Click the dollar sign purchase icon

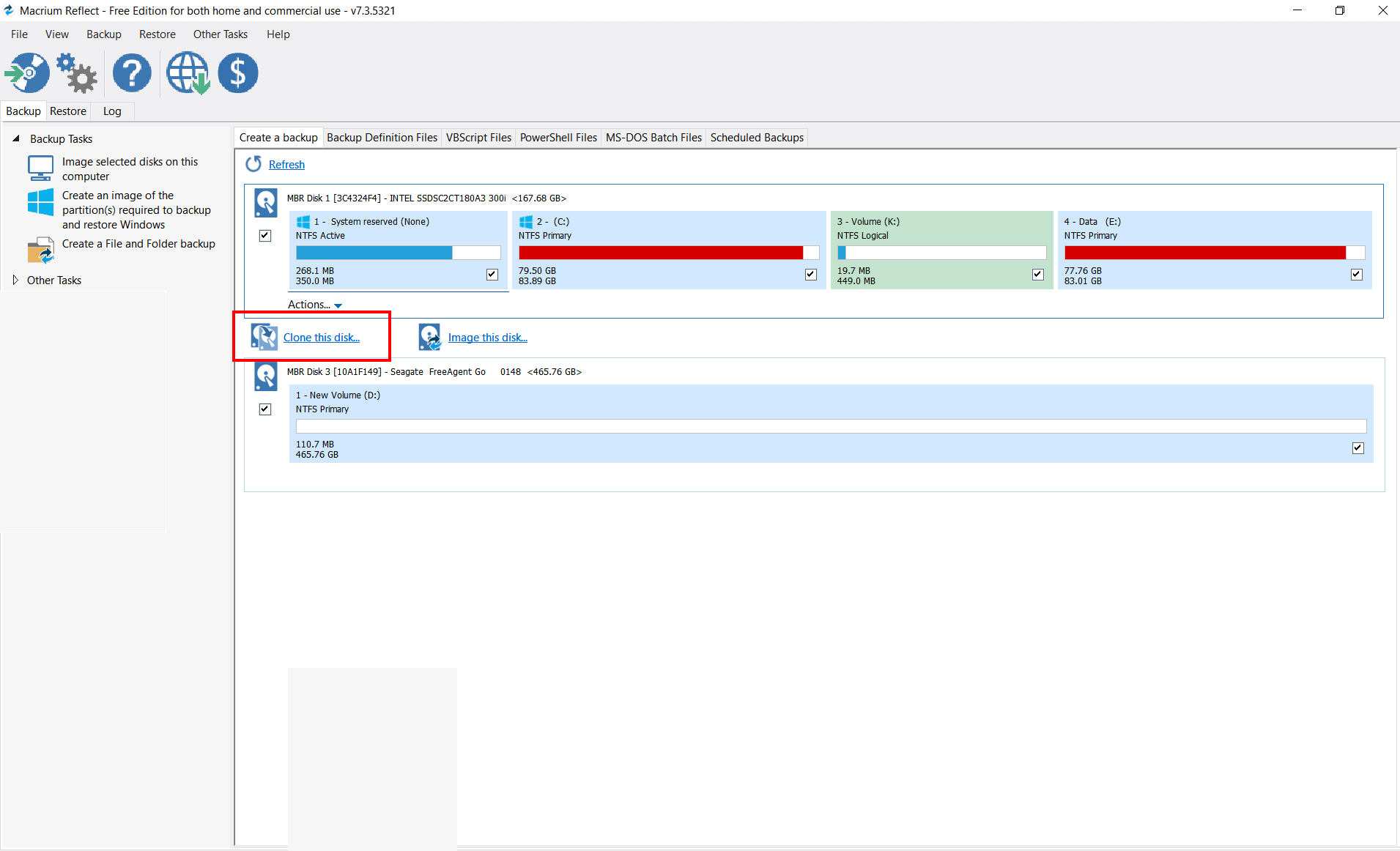click(x=238, y=73)
